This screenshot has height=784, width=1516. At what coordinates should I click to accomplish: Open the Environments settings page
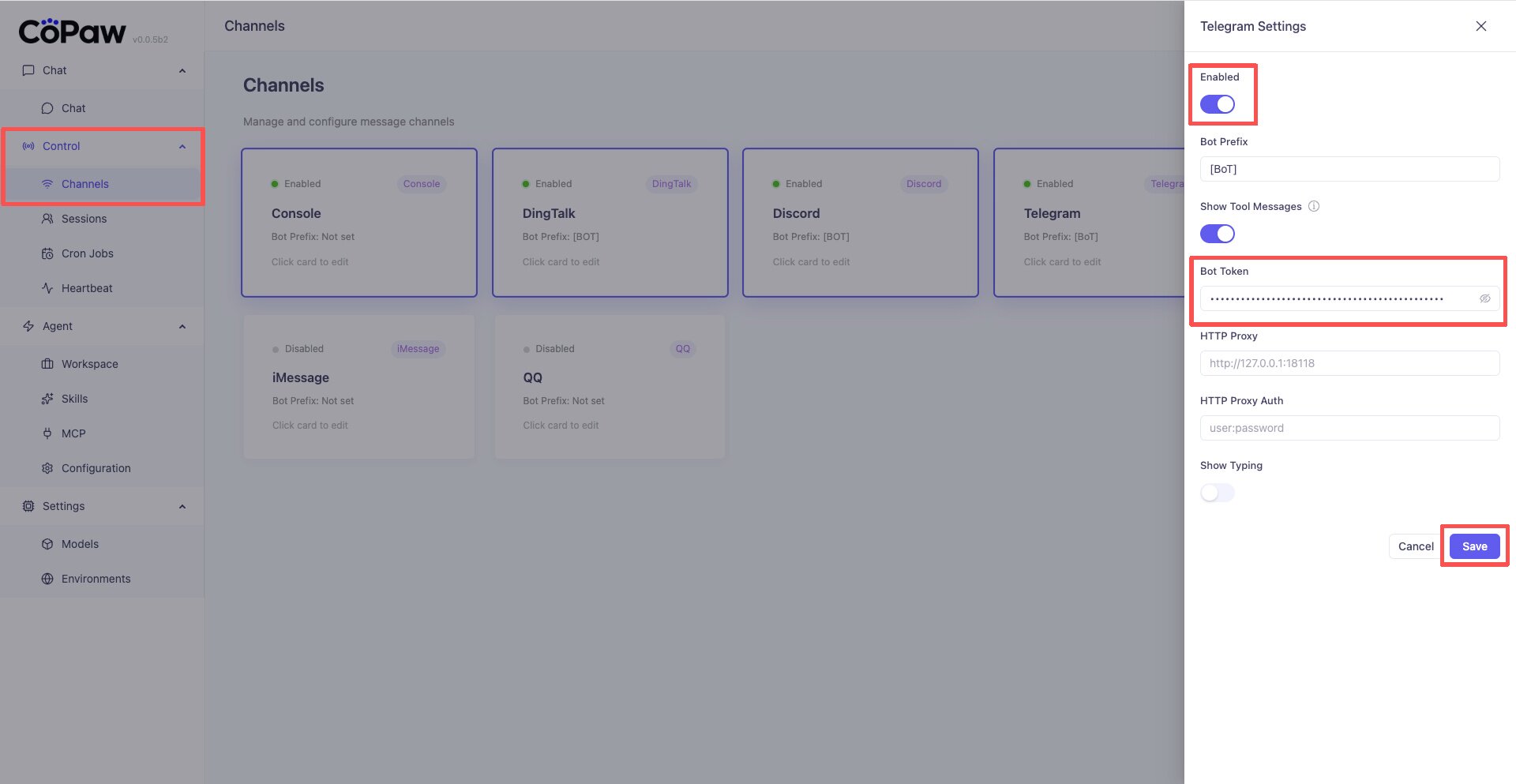click(x=103, y=579)
